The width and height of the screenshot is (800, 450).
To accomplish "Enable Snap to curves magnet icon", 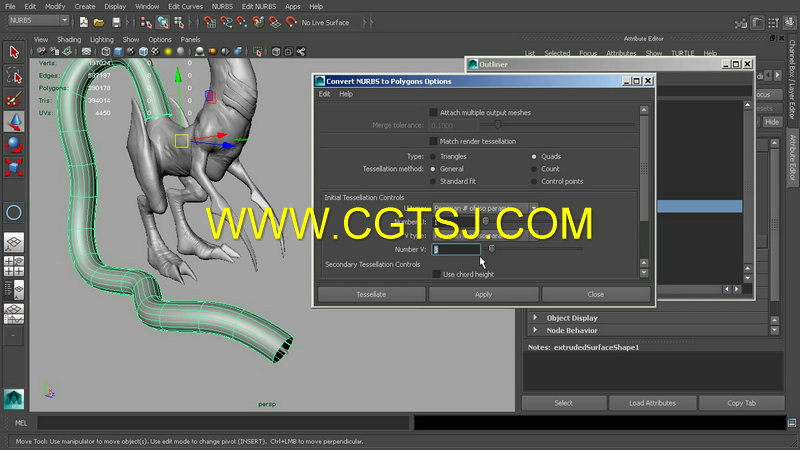I will (x=226, y=22).
